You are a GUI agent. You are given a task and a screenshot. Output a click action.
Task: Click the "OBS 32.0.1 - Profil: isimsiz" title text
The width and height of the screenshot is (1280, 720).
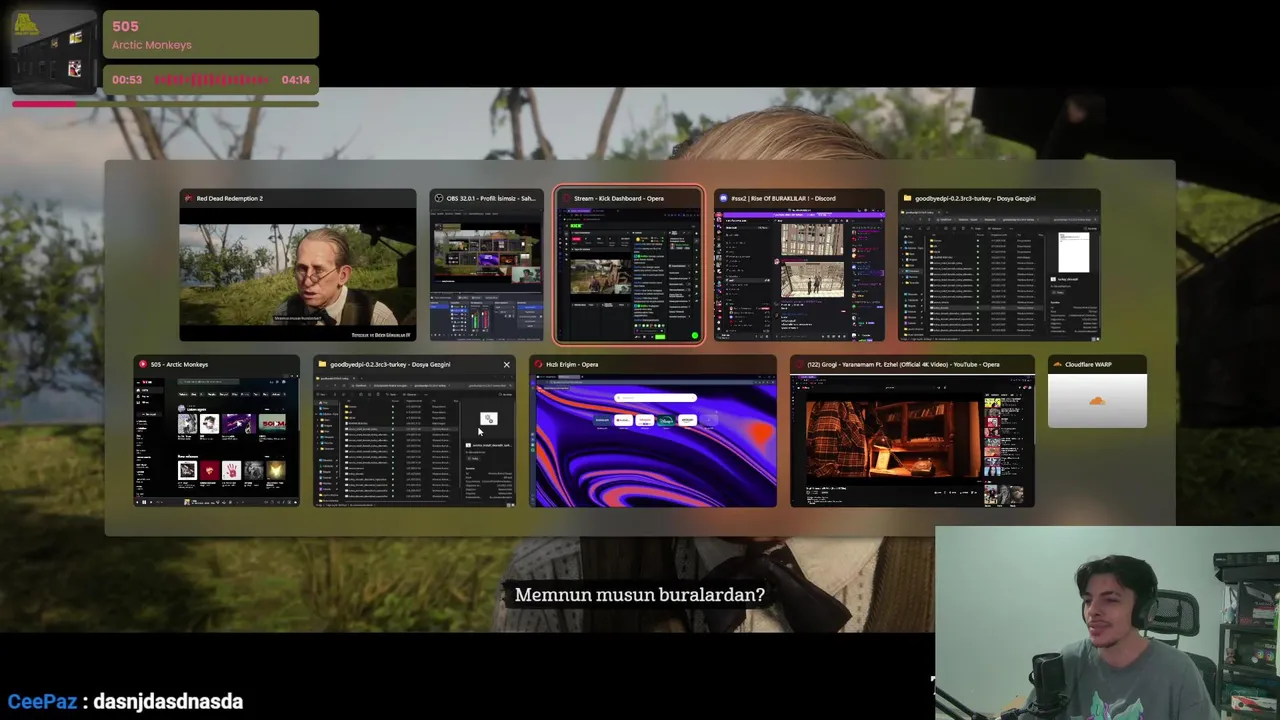pyautogui.click(x=492, y=198)
